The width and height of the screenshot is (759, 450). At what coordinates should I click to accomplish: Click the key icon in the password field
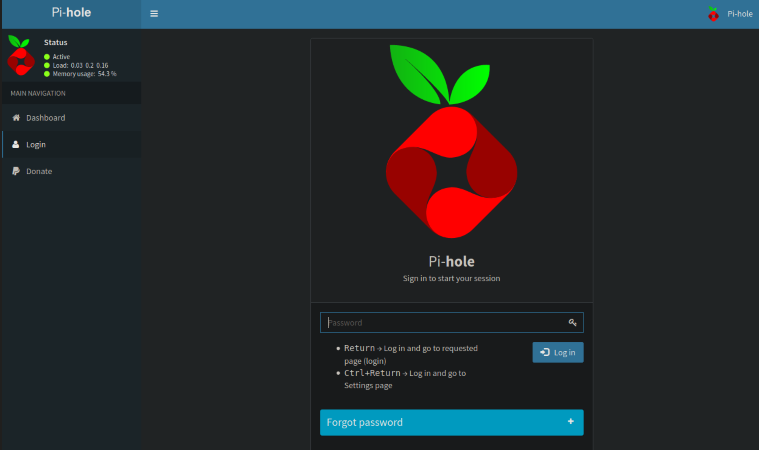[572, 323]
